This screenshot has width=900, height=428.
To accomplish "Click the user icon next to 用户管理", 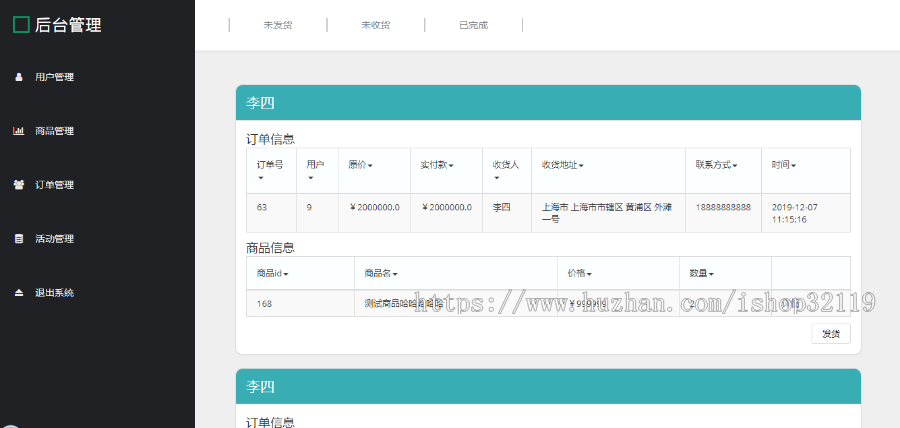I will [x=18, y=77].
